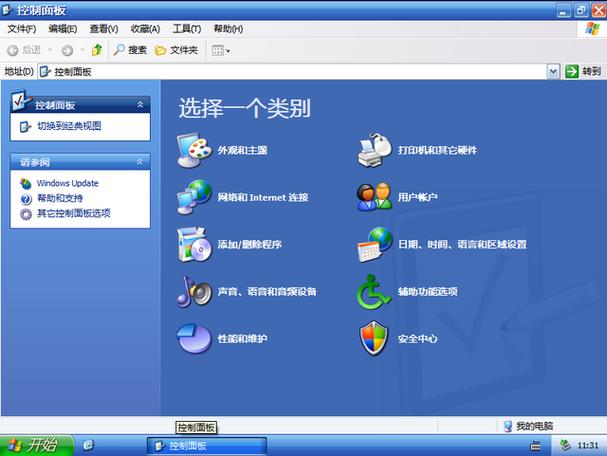This screenshot has width=607, height=456.
Task: Open the 外观和主题 category link
Action: 242,150
